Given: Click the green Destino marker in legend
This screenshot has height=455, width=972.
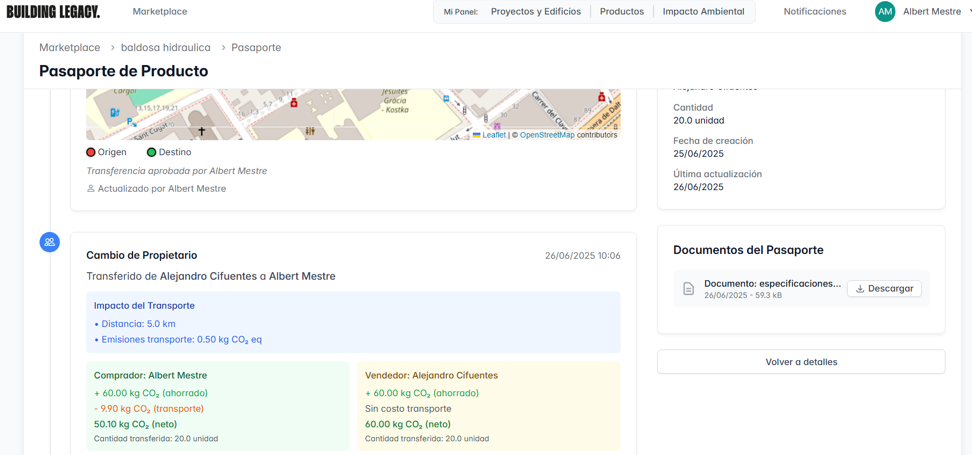Looking at the screenshot, I should (151, 153).
